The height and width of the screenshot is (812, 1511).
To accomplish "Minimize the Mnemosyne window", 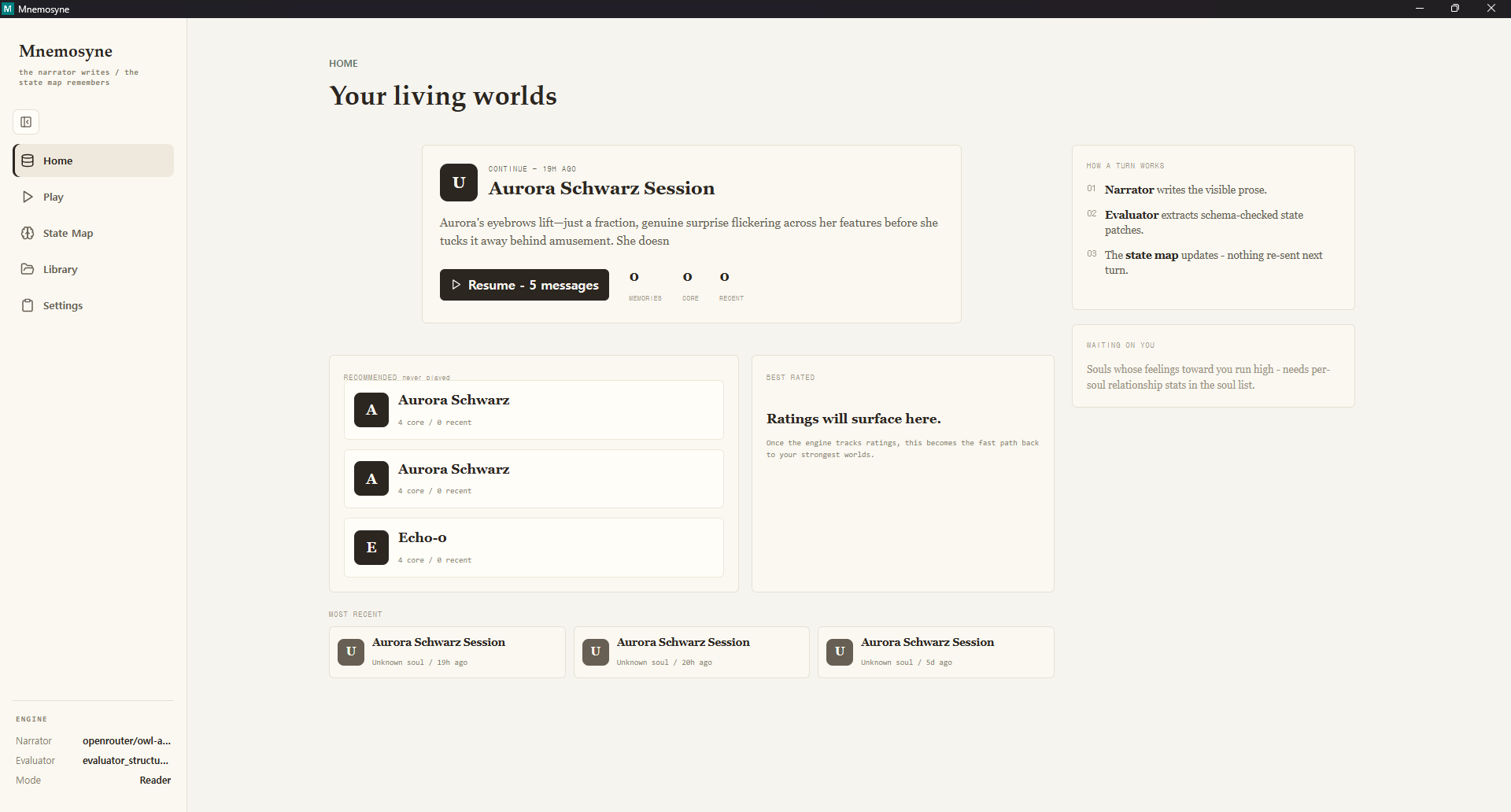I will (x=1420, y=9).
